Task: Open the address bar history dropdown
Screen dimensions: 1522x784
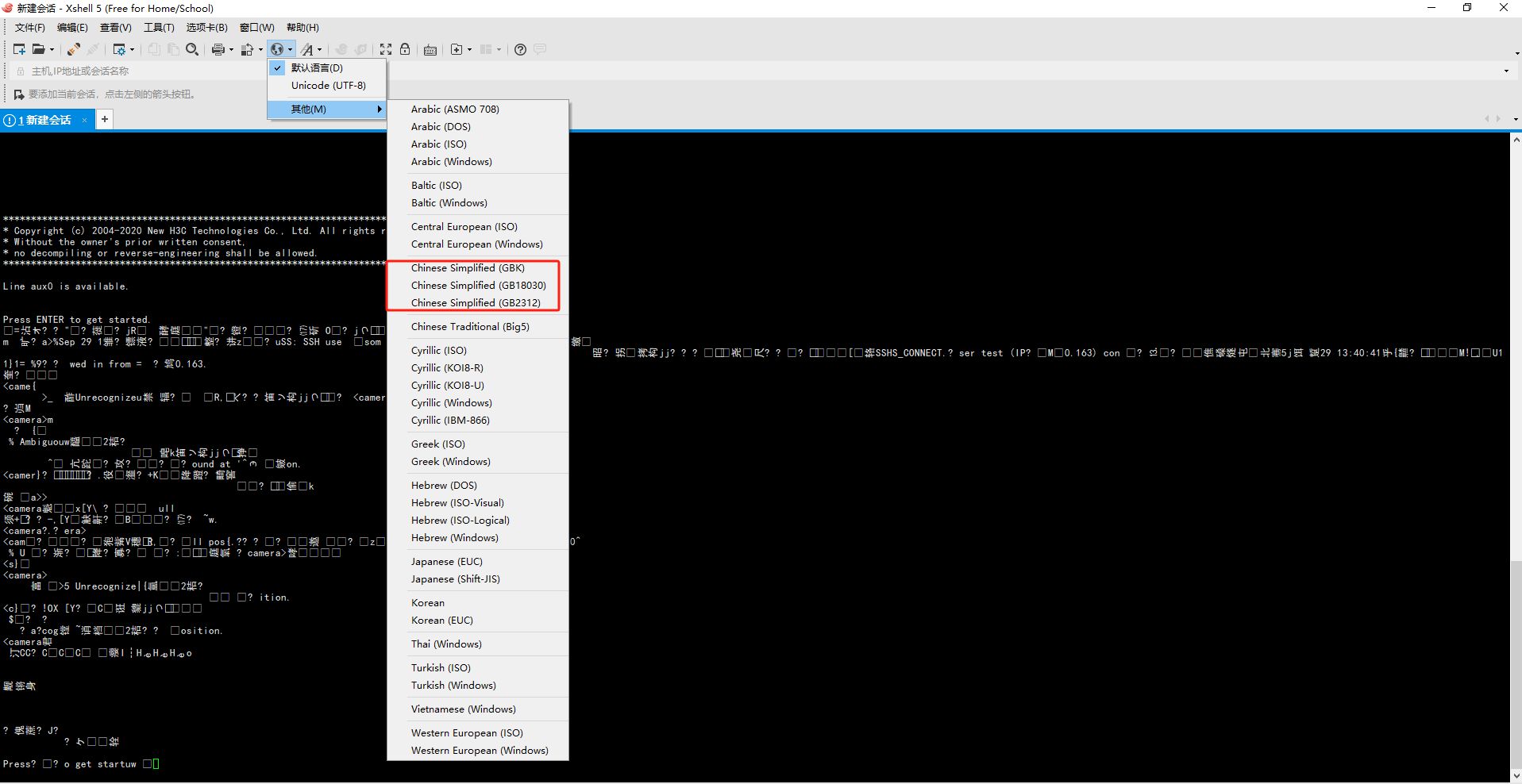Action: tap(1506, 71)
